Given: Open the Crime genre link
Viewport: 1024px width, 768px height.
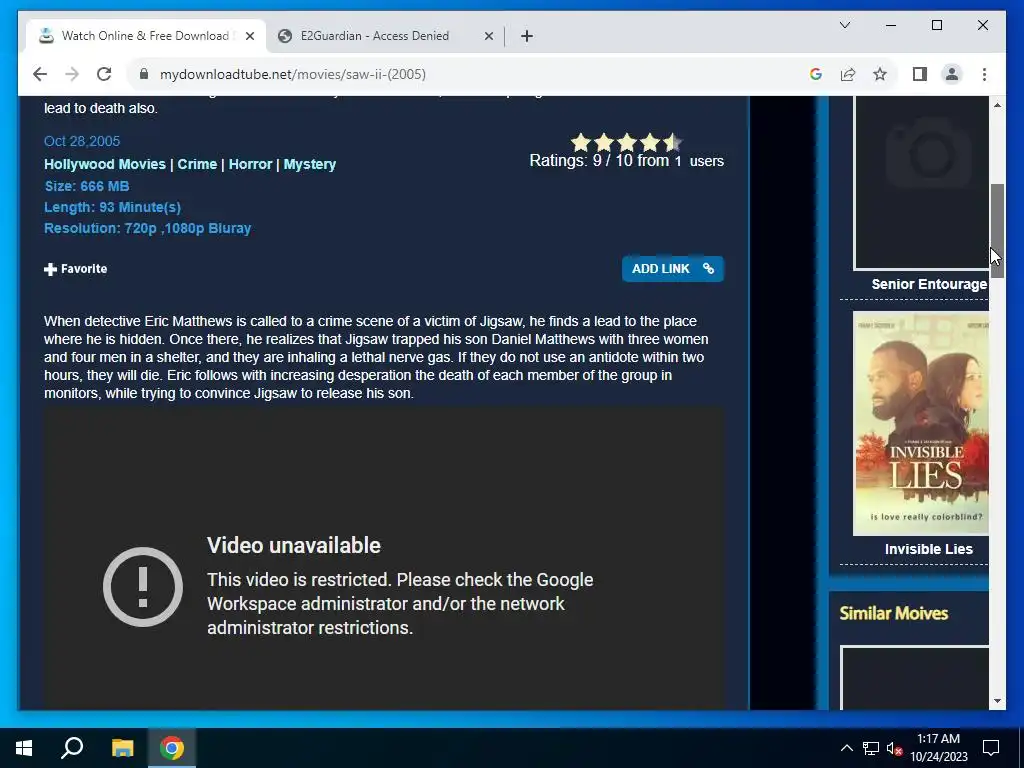Looking at the screenshot, I should [197, 165].
